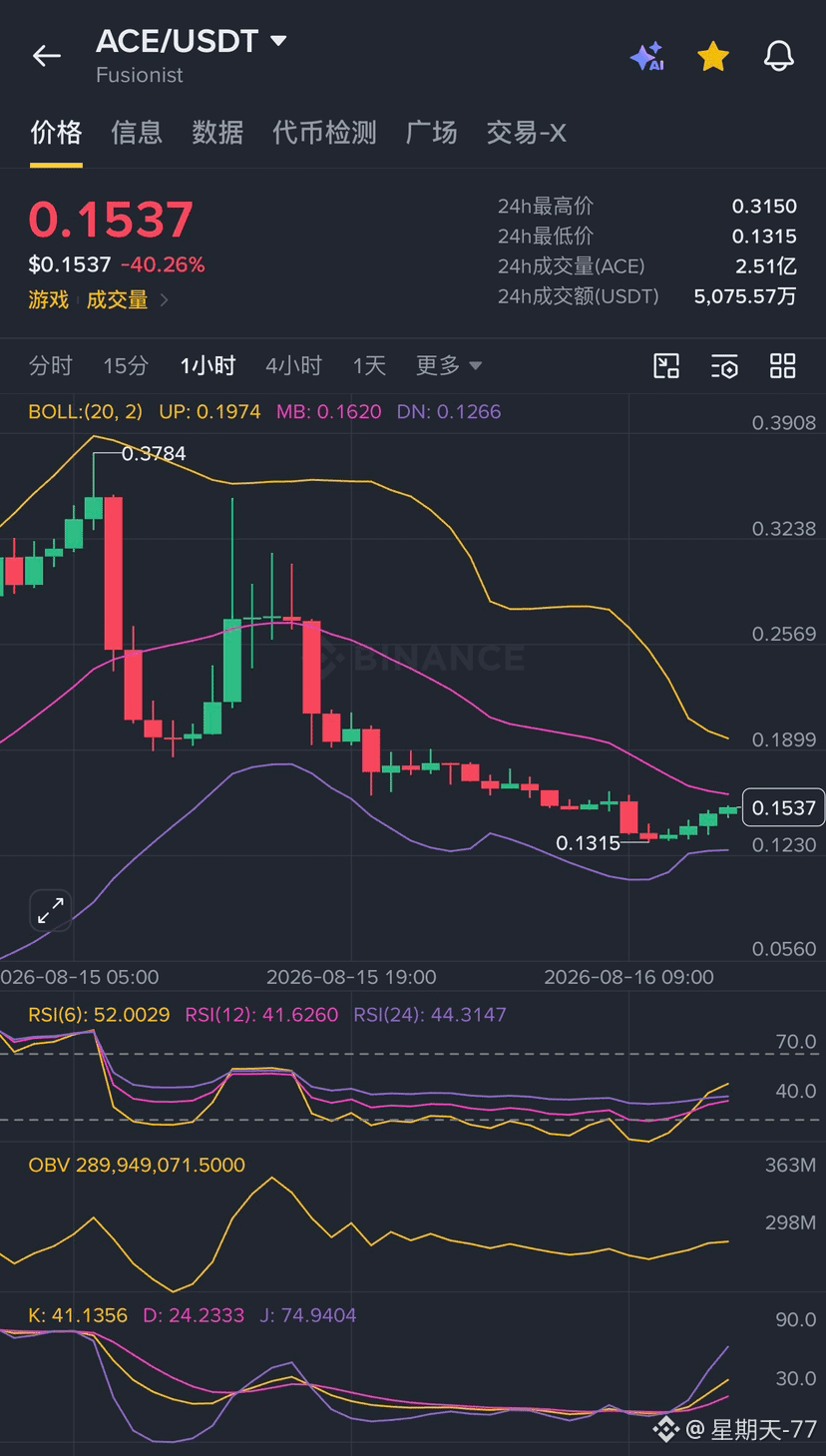826x1456 pixels.
Task: Tap the 游戏 category tag
Action: pos(48,299)
